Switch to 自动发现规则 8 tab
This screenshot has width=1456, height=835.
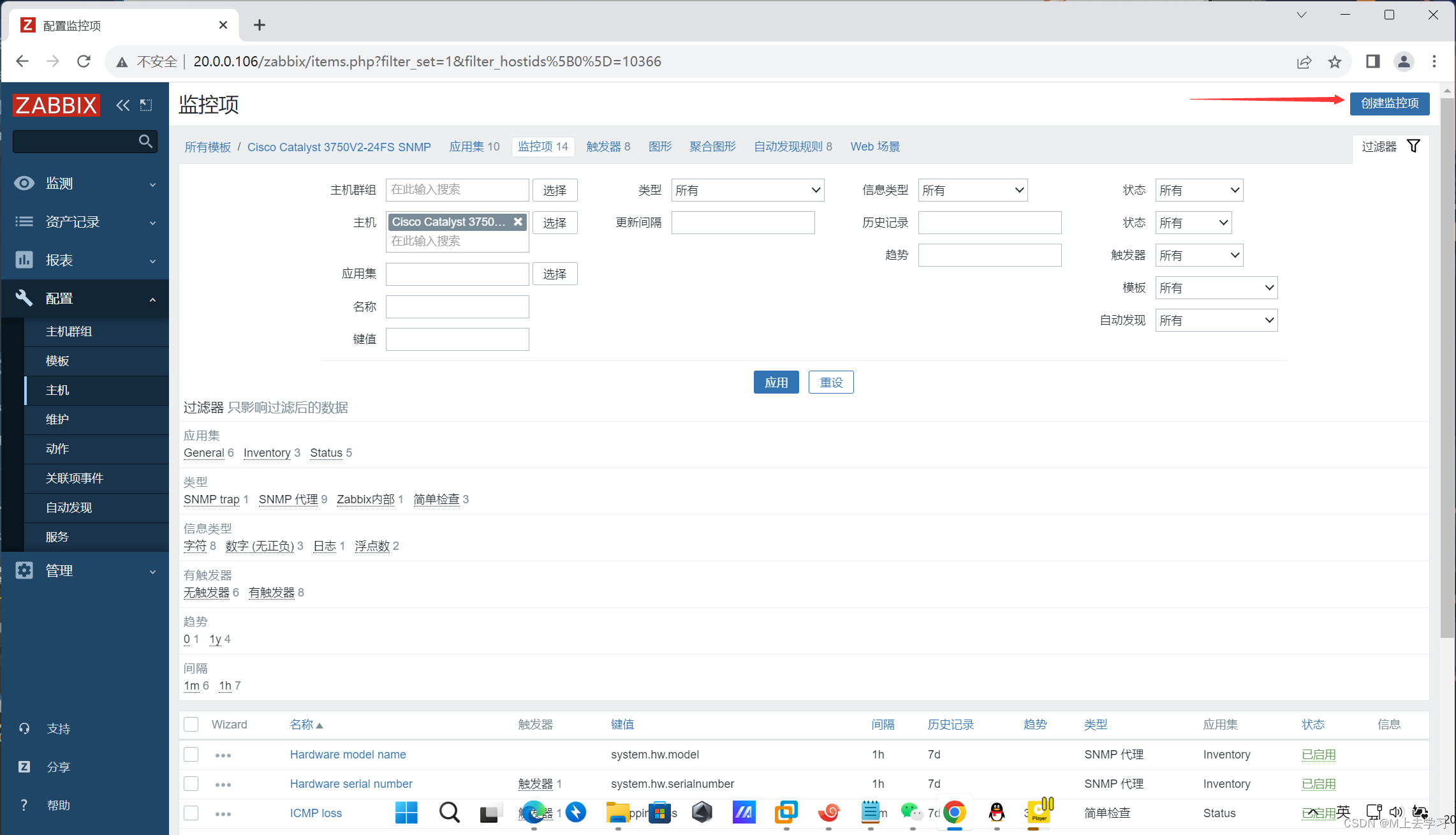(x=793, y=147)
